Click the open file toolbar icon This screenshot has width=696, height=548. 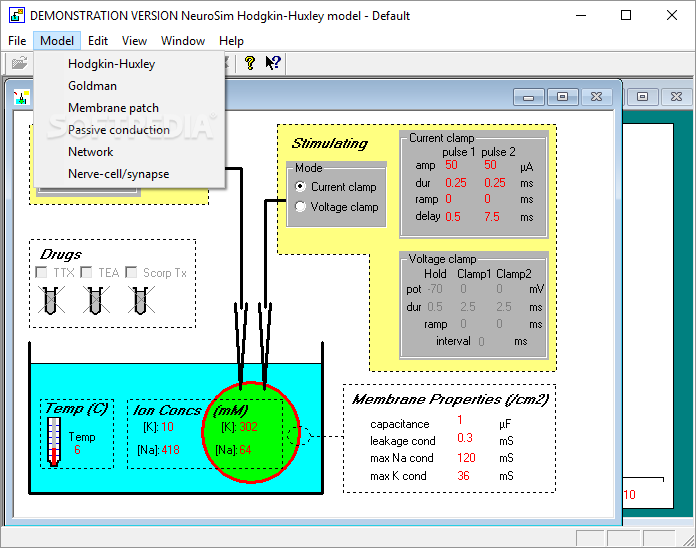(19, 63)
